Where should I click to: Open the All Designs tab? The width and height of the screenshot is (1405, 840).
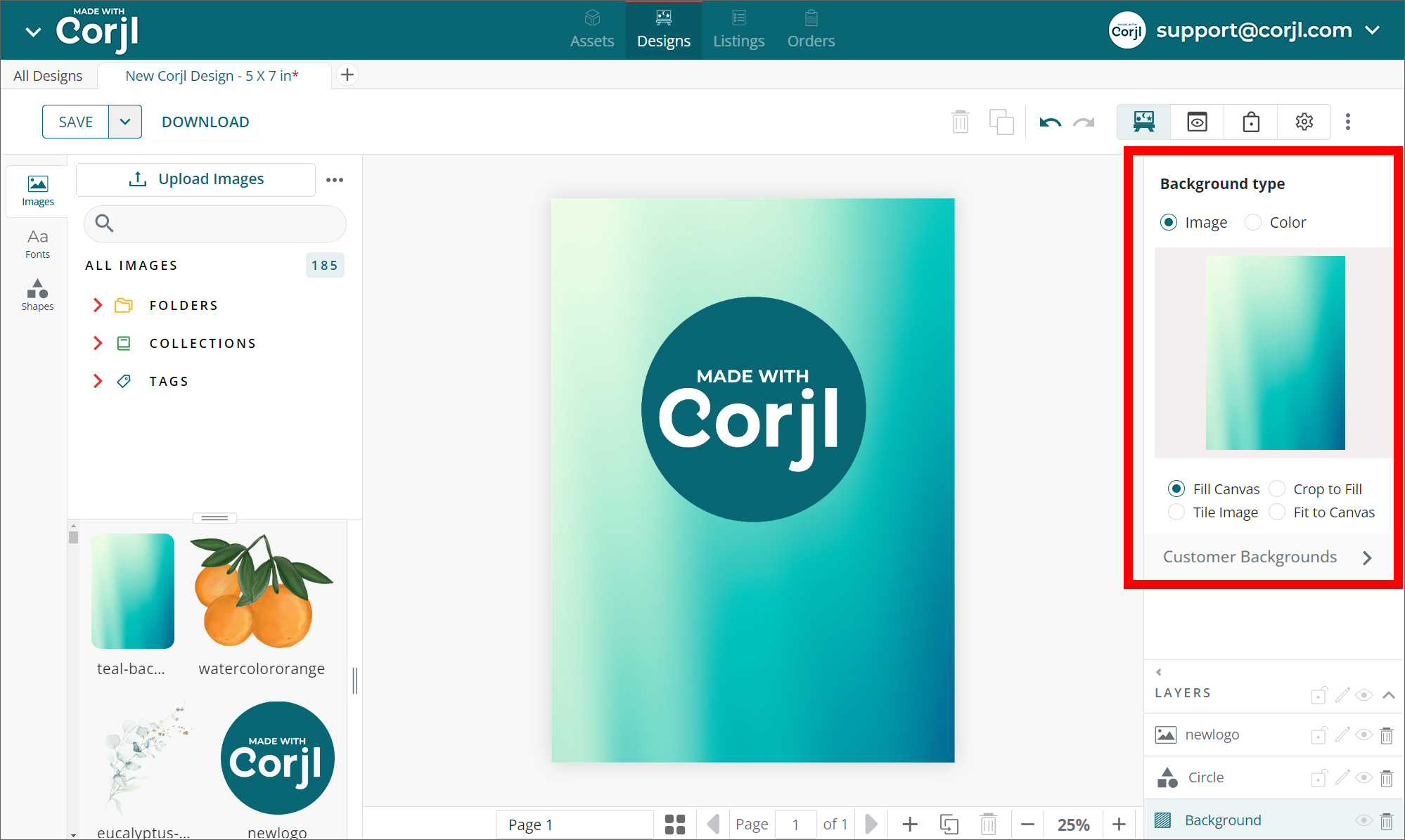[x=48, y=75]
